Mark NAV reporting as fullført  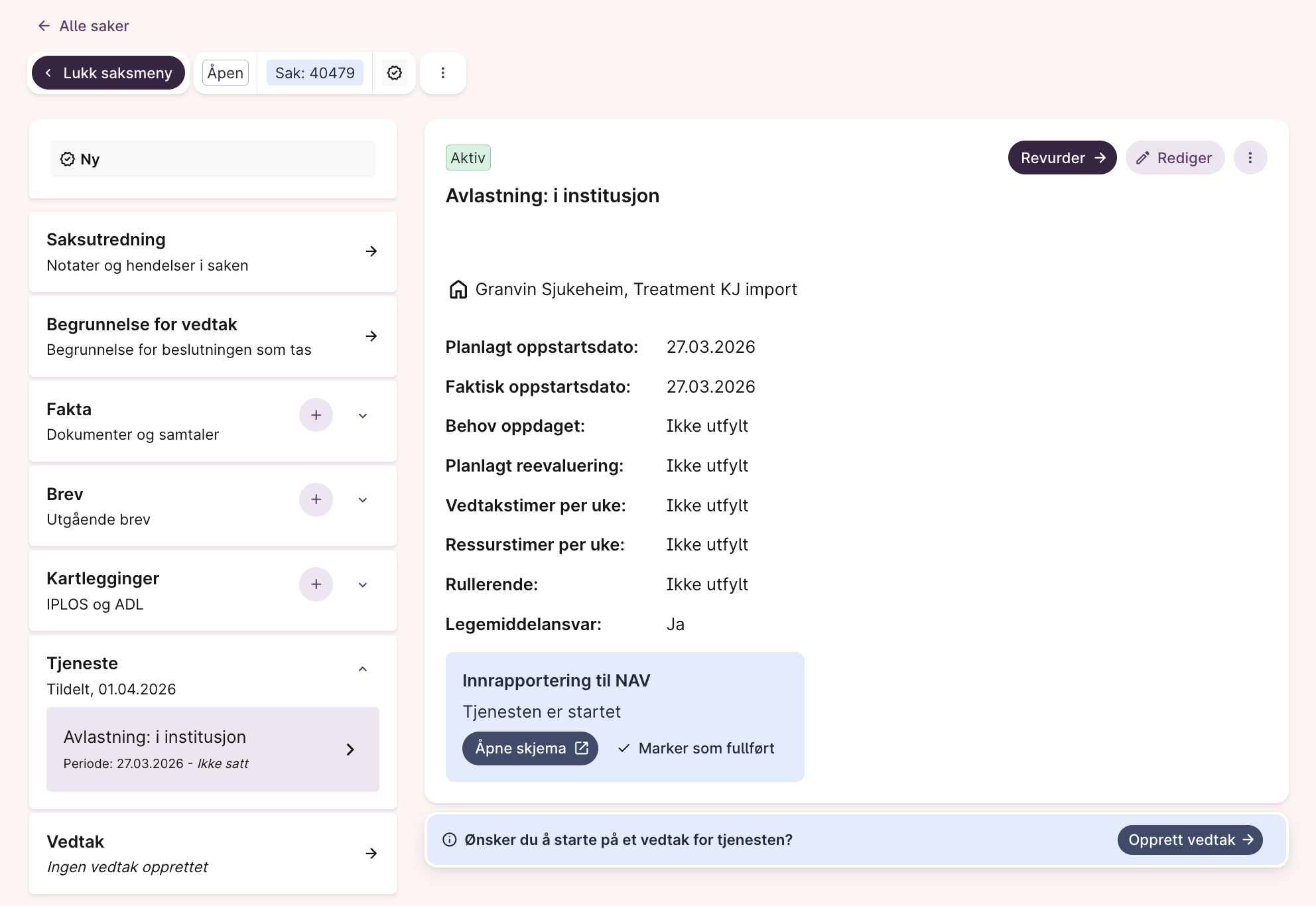[696, 748]
